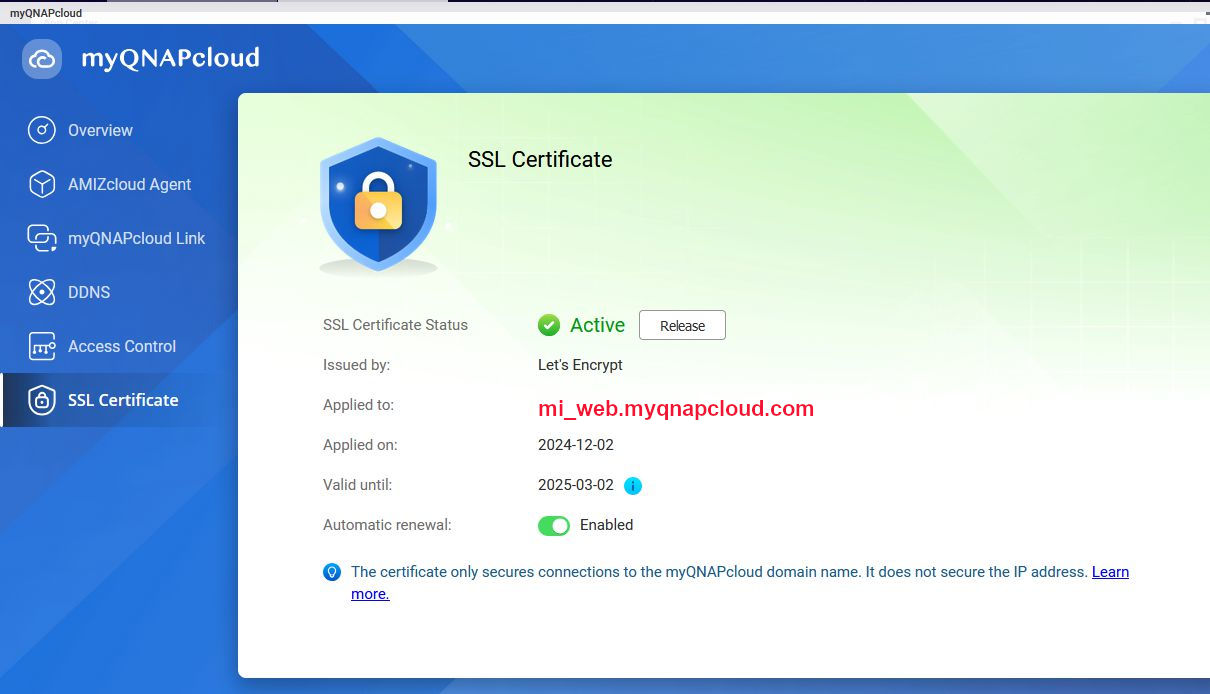Click the SSL Certificate sidebar shield icon
This screenshot has height=694, width=1210.
pyautogui.click(x=41, y=400)
